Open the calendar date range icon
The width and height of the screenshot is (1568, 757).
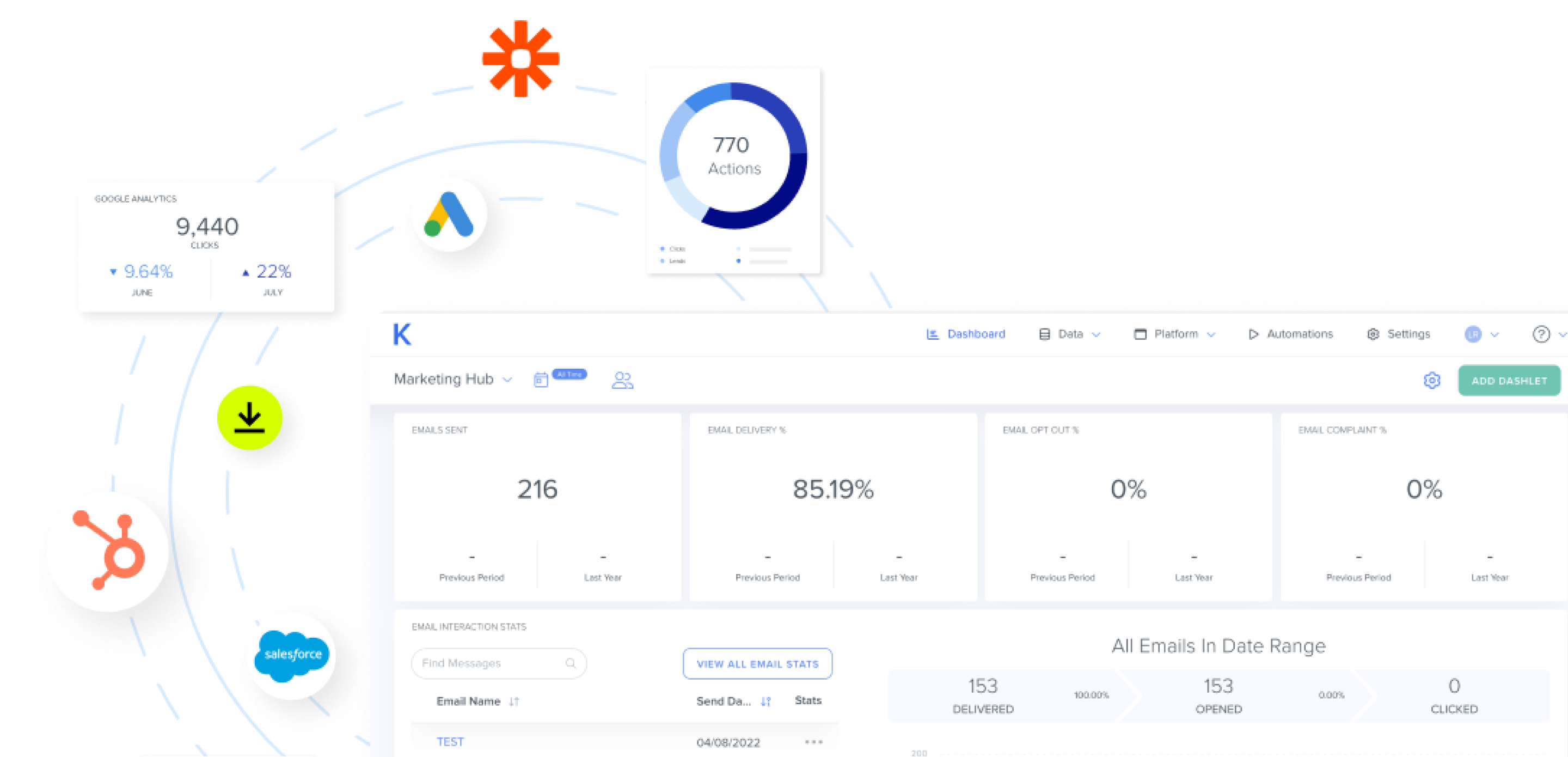pyautogui.click(x=541, y=380)
